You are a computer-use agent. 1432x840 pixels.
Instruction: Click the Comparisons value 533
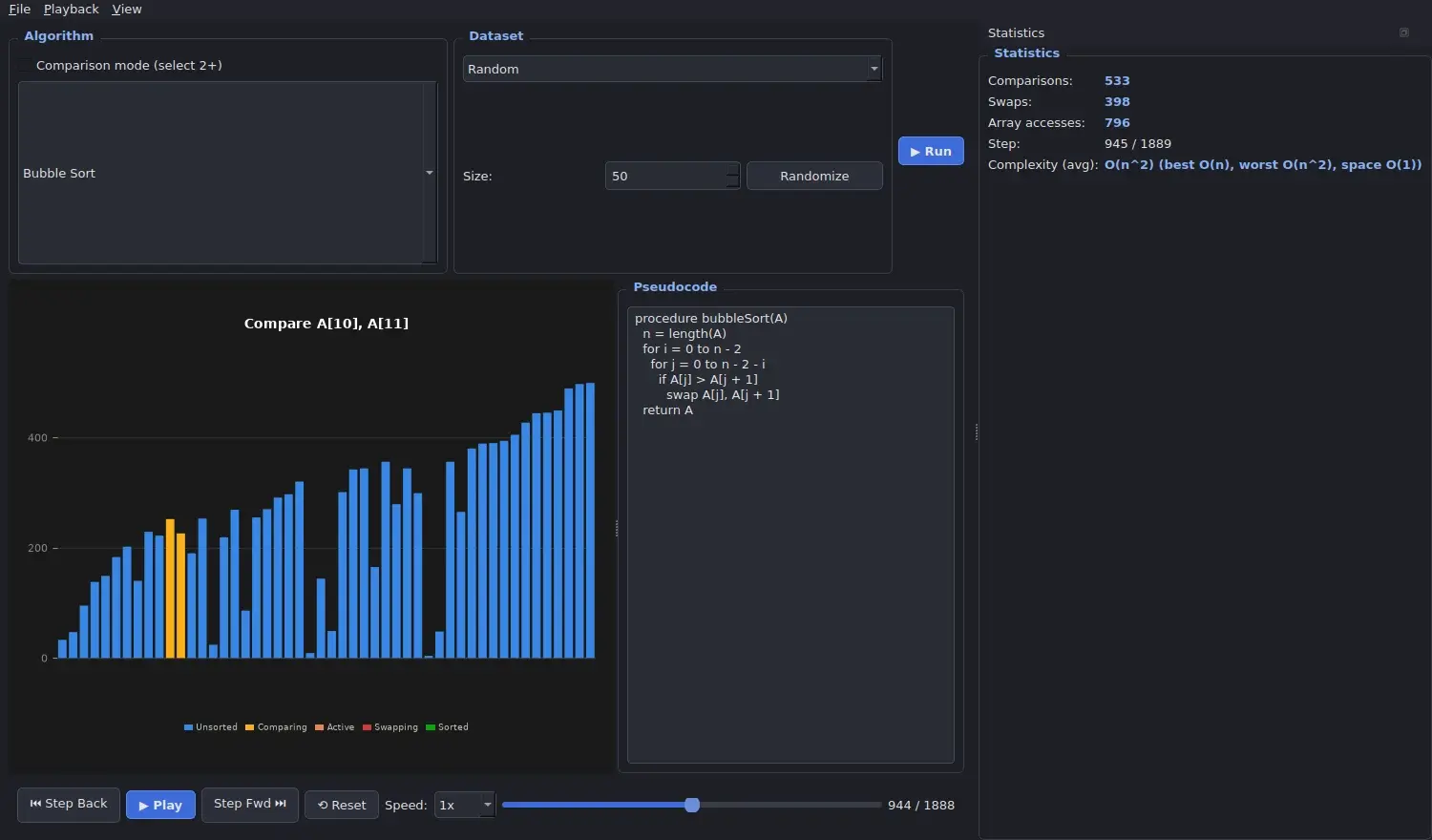[1117, 80]
